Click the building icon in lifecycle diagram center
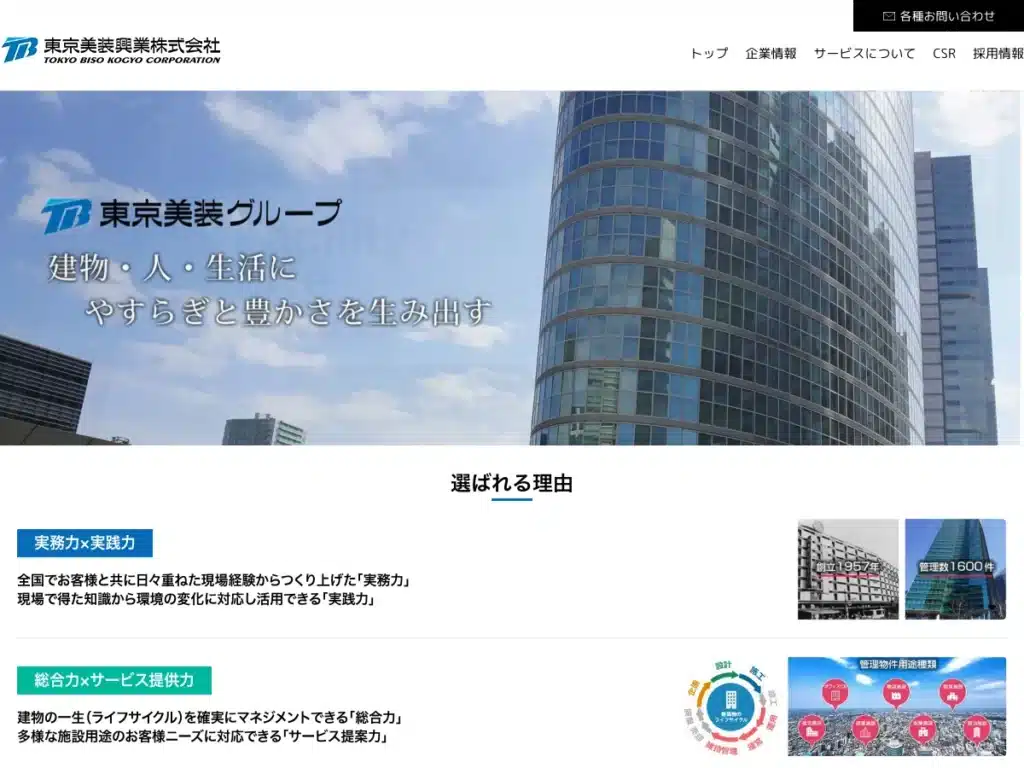The image size is (1024, 768). (731, 701)
